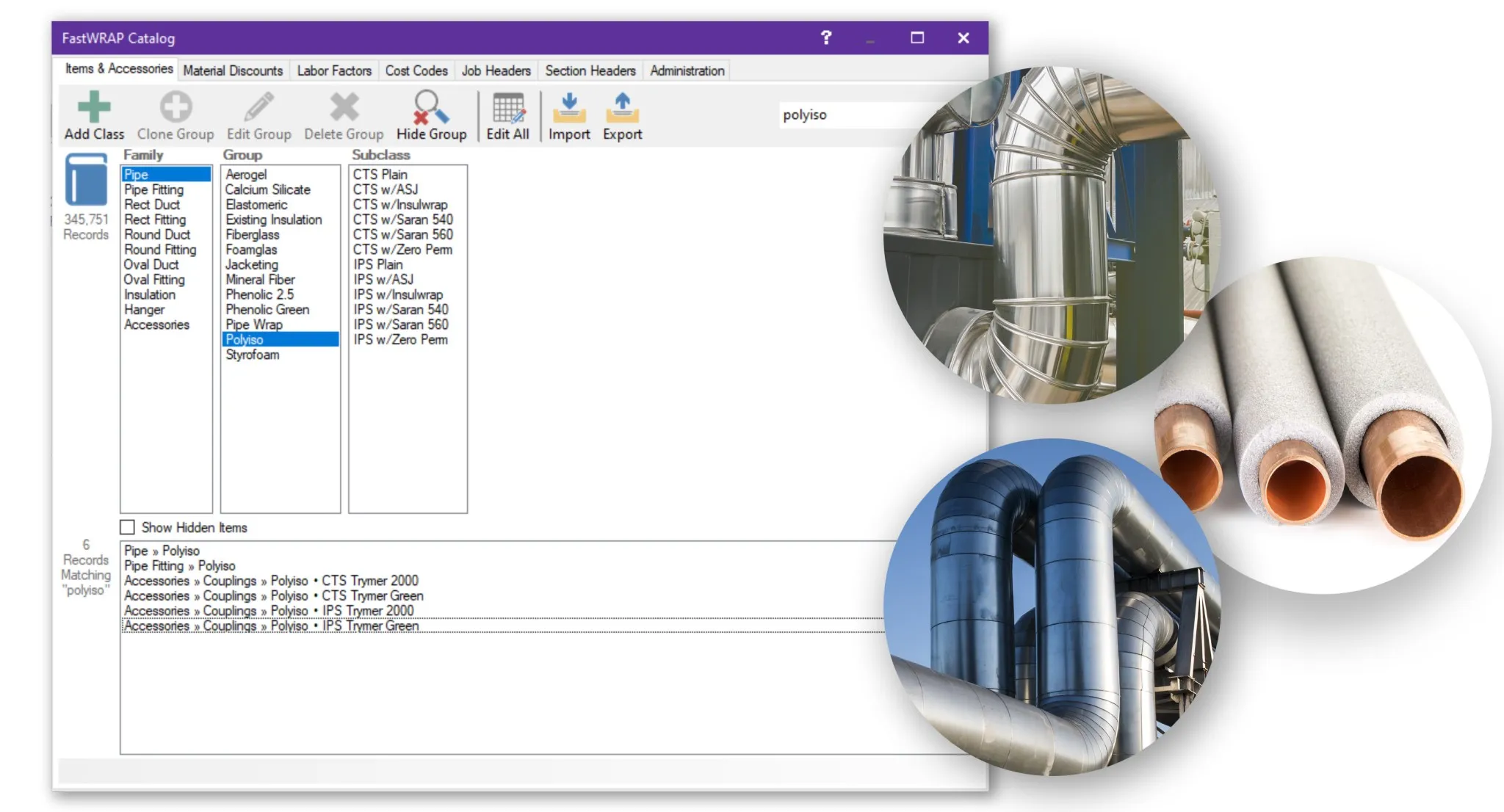The width and height of the screenshot is (1504, 812).
Task: Select CTS w/Saran 540 subclass
Action: 408,220
